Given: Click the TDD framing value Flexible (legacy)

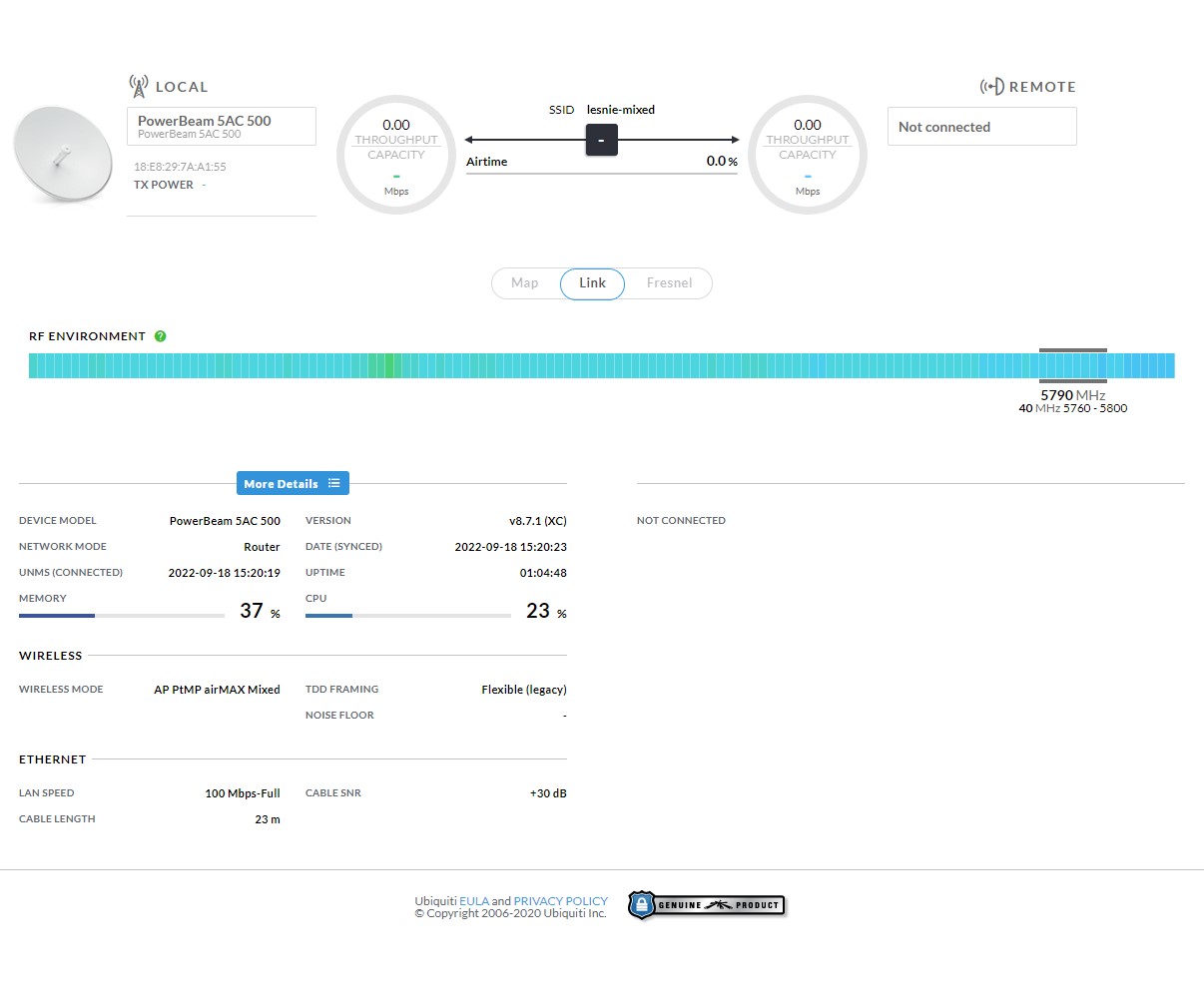Looking at the screenshot, I should [524, 690].
